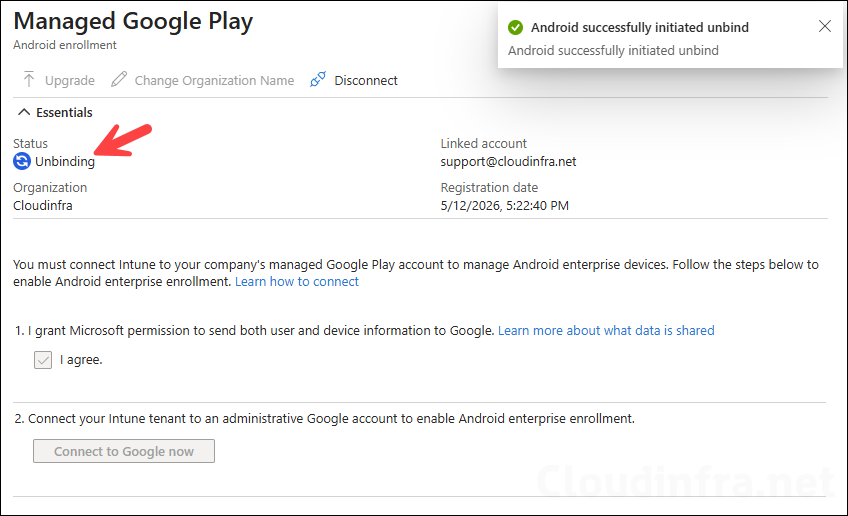The width and height of the screenshot is (848, 516).
Task: Collapse the Essentials section chevron
Action: [24, 112]
